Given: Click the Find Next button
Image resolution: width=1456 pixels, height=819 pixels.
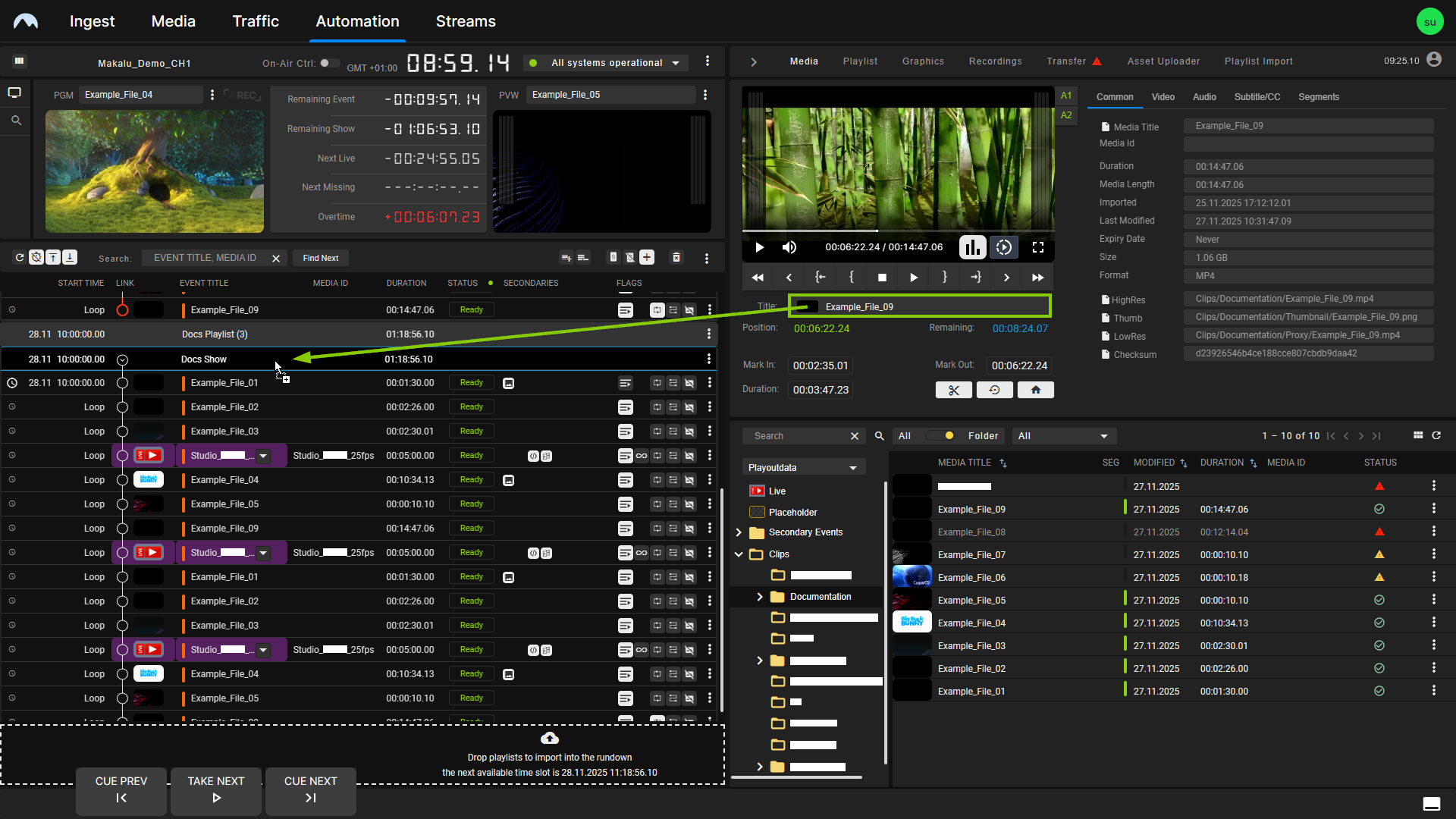Looking at the screenshot, I should click(320, 258).
